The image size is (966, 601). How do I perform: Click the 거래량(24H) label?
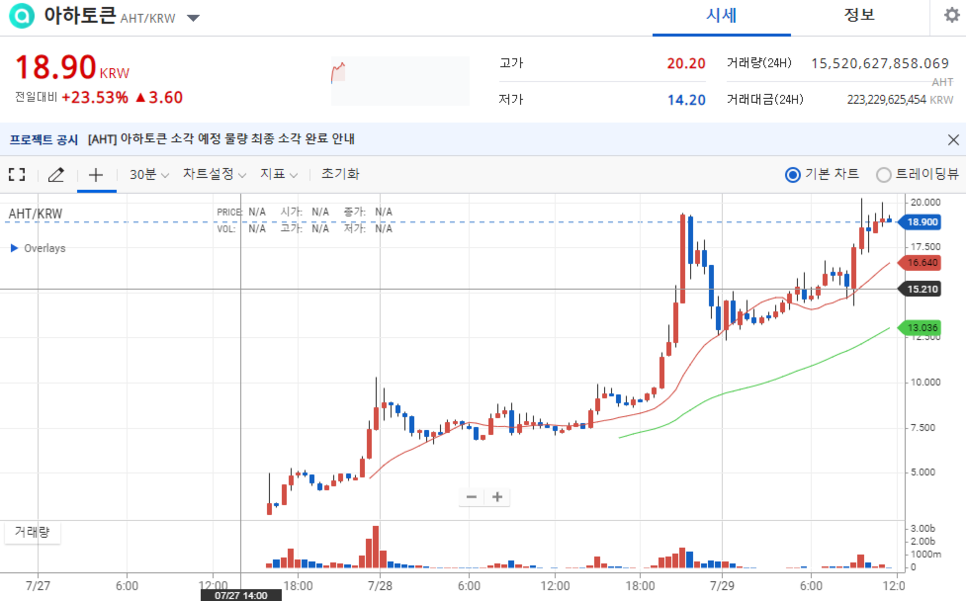pyautogui.click(x=759, y=63)
